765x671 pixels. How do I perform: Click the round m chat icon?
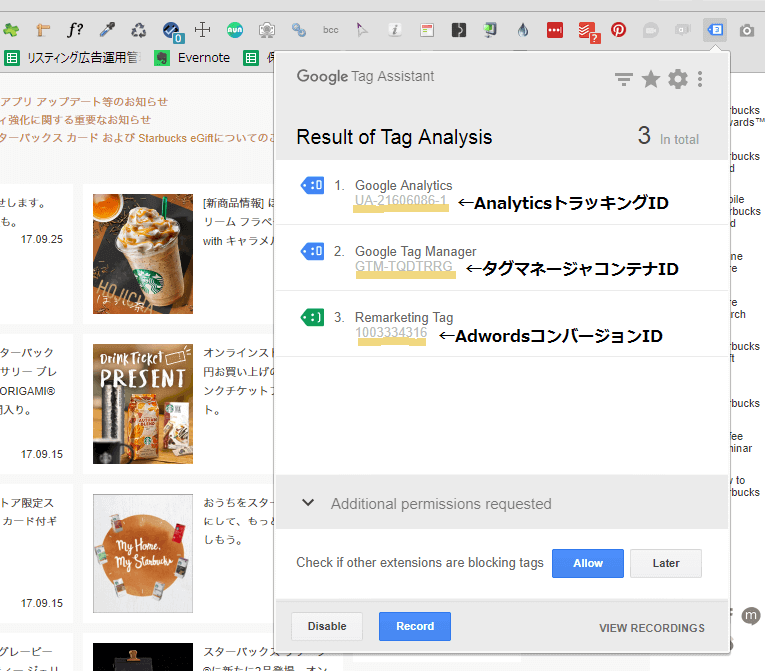point(751,616)
